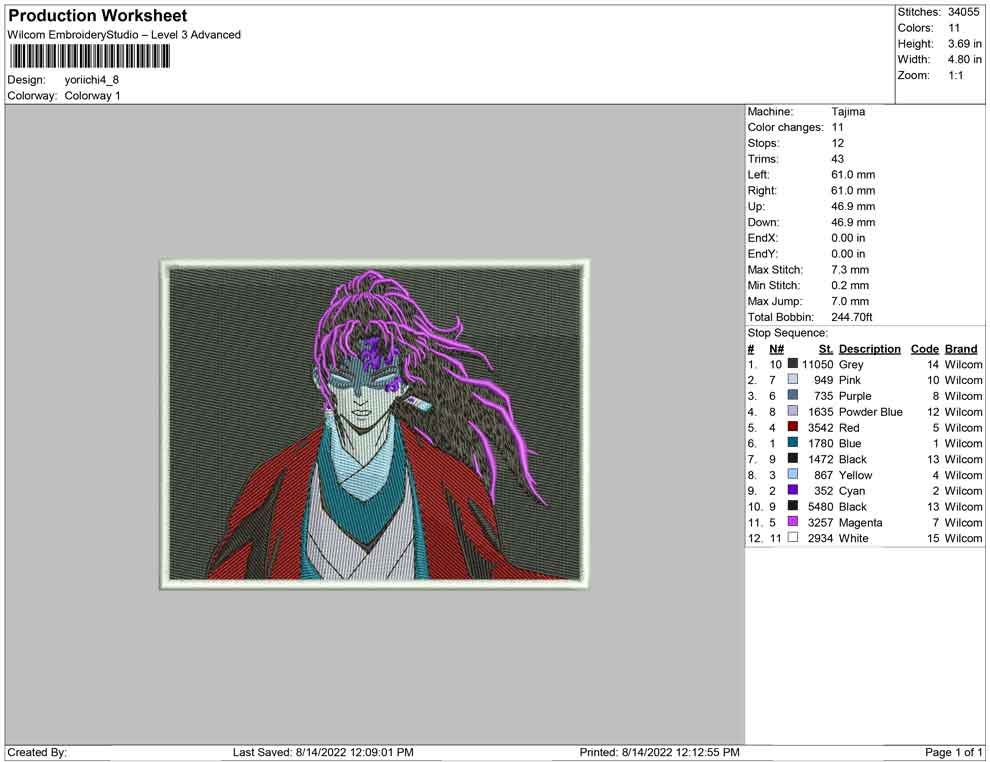
Task: Click the Red color swatch in stop 5
Action: (792, 427)
